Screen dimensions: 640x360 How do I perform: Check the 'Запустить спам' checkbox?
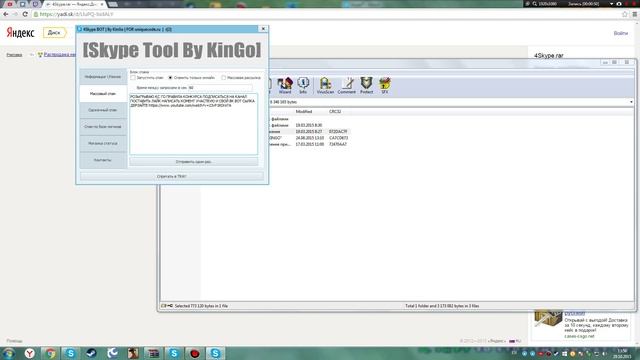coord(133,78)
